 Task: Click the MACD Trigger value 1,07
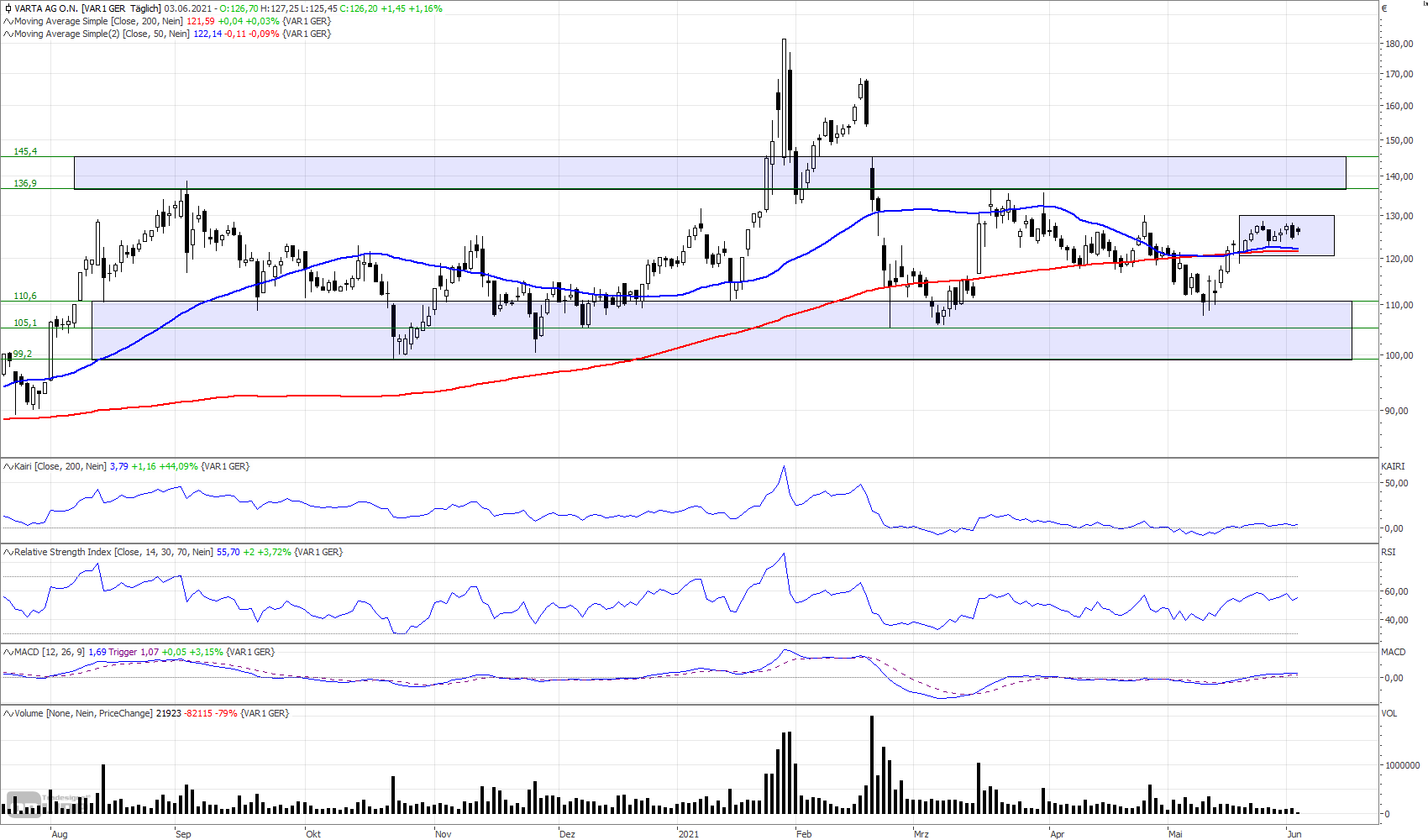point(150,652)
